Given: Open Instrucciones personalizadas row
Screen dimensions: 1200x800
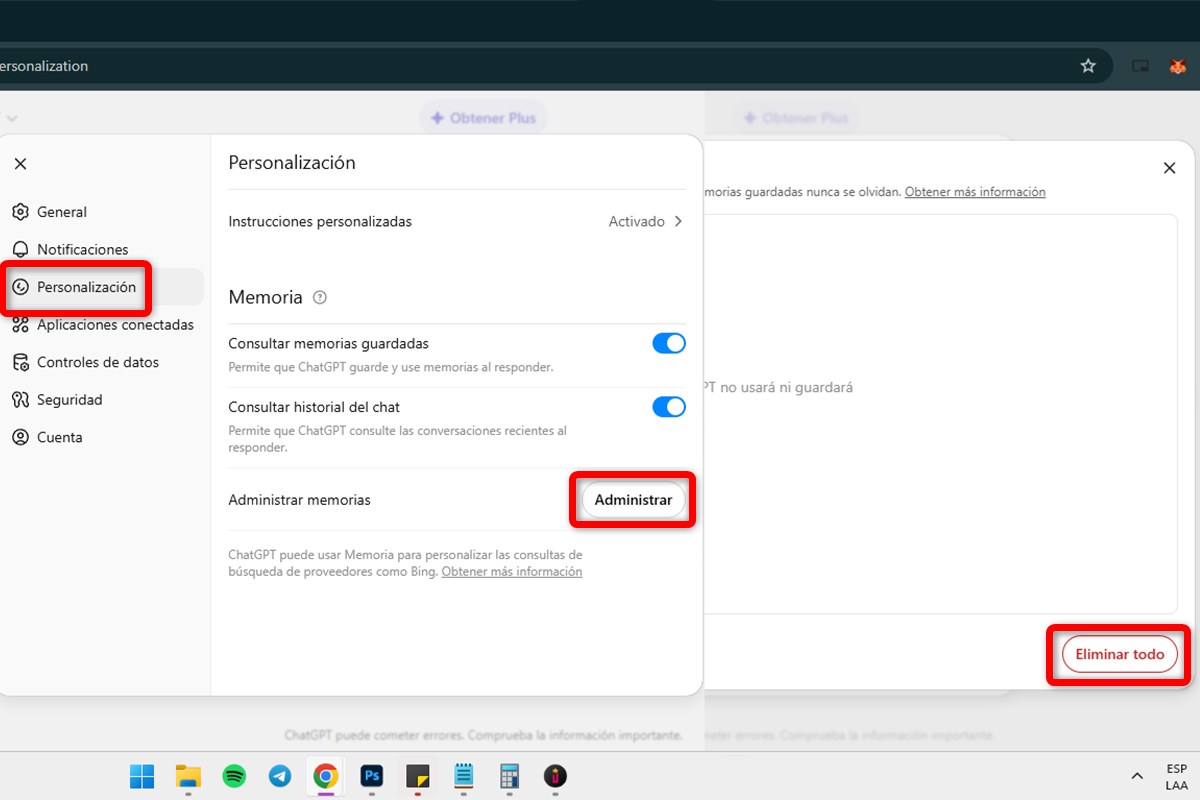Looking at the screenshot, I should (x=457, y=222).
